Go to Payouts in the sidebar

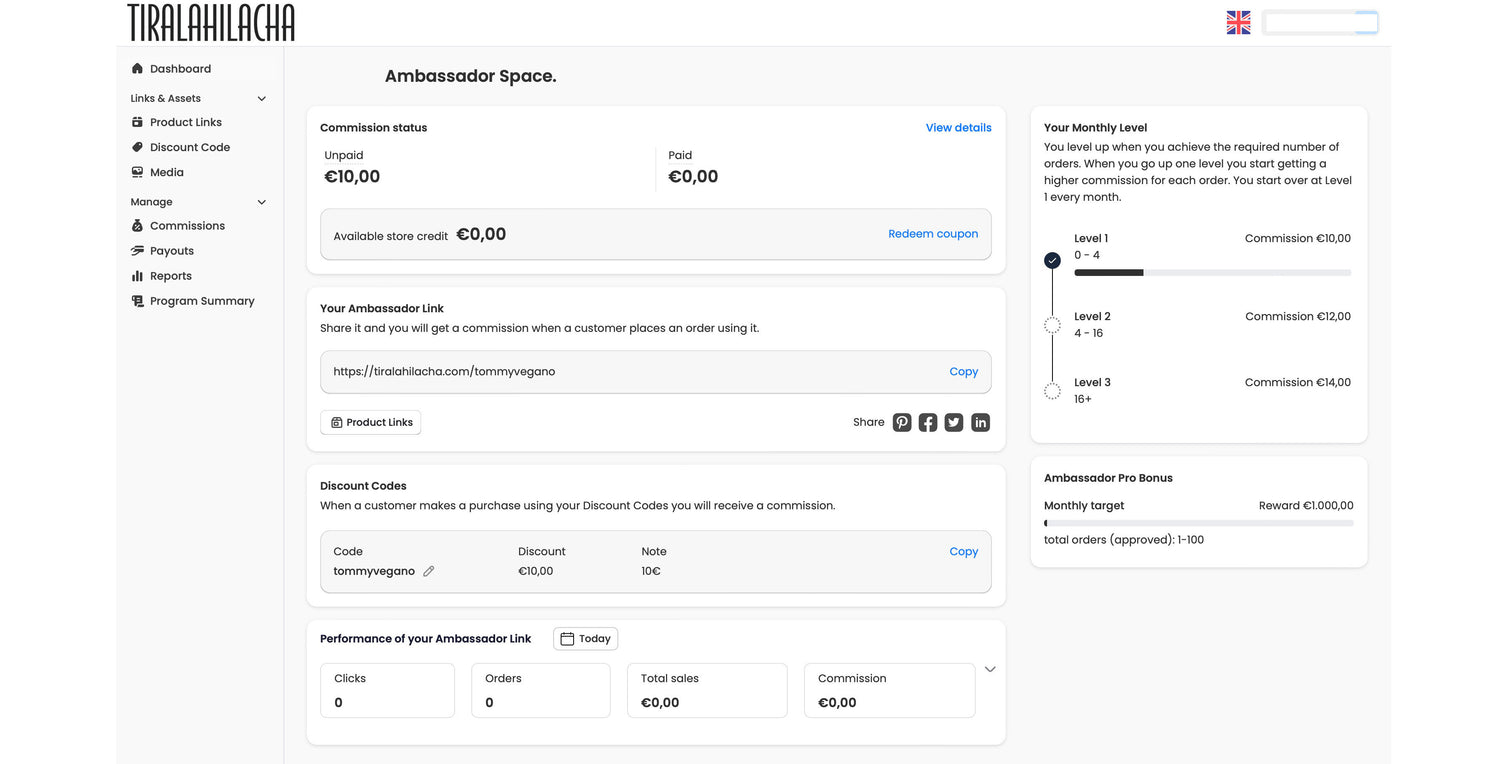(172, 251)
